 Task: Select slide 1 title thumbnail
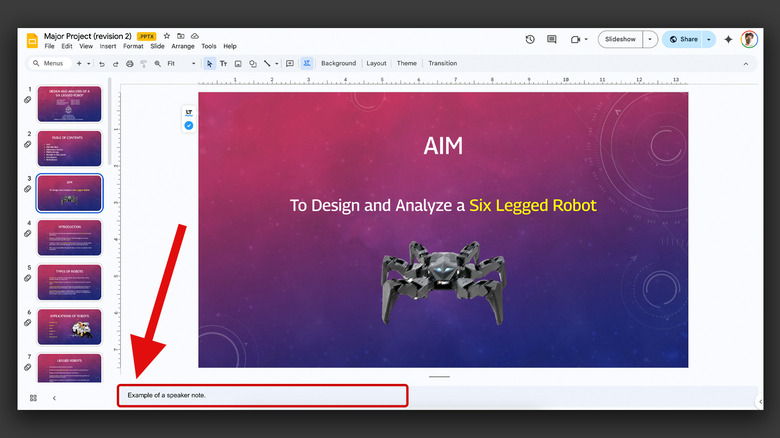(x=69, y=104)
